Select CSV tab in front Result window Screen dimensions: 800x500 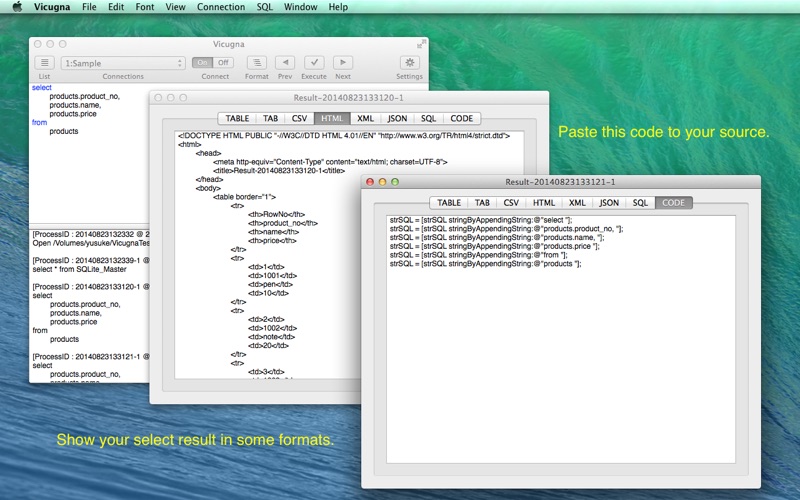tap(511, 203)
